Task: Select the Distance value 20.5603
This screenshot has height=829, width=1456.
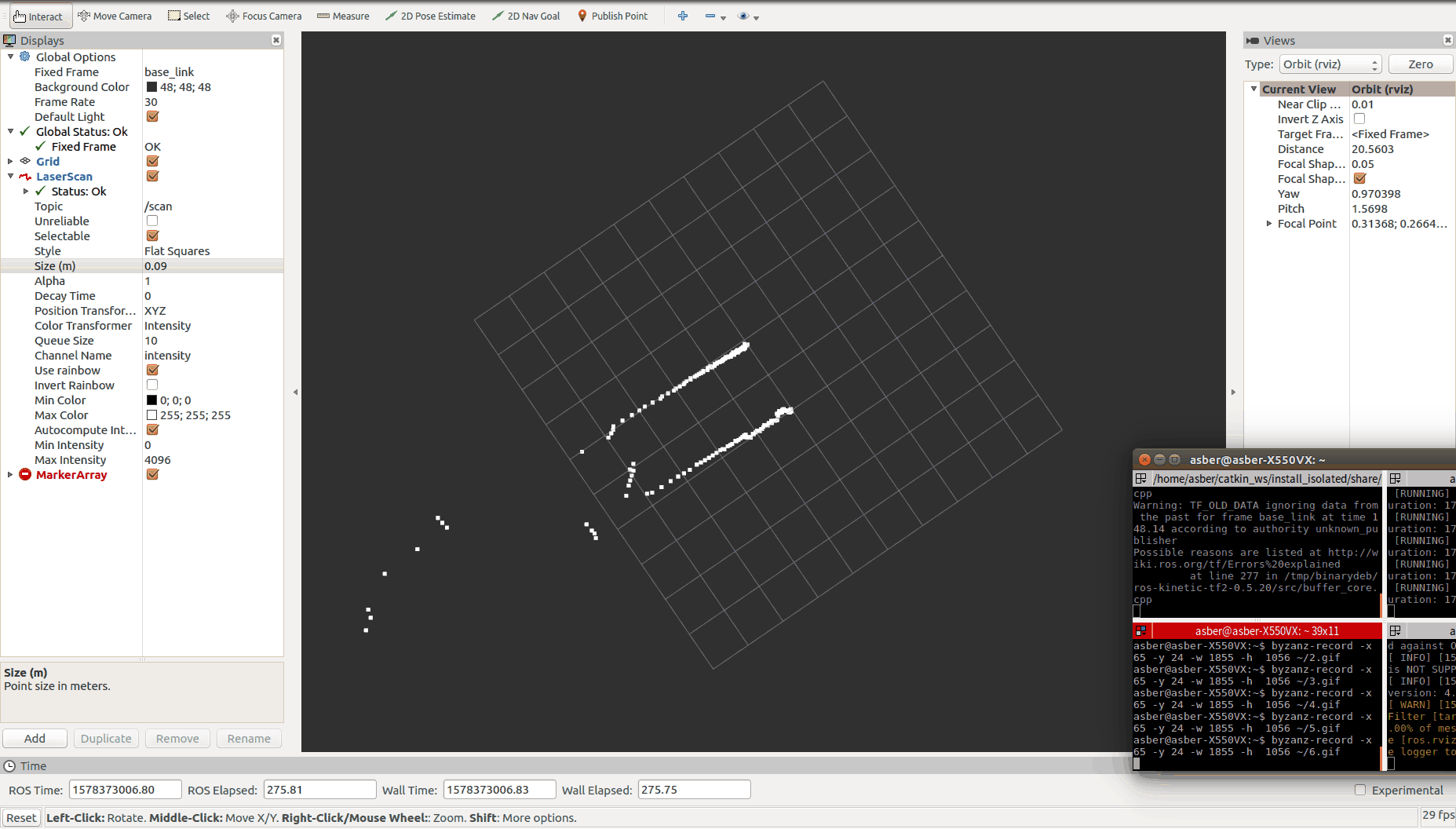Action: point(1373,148)
